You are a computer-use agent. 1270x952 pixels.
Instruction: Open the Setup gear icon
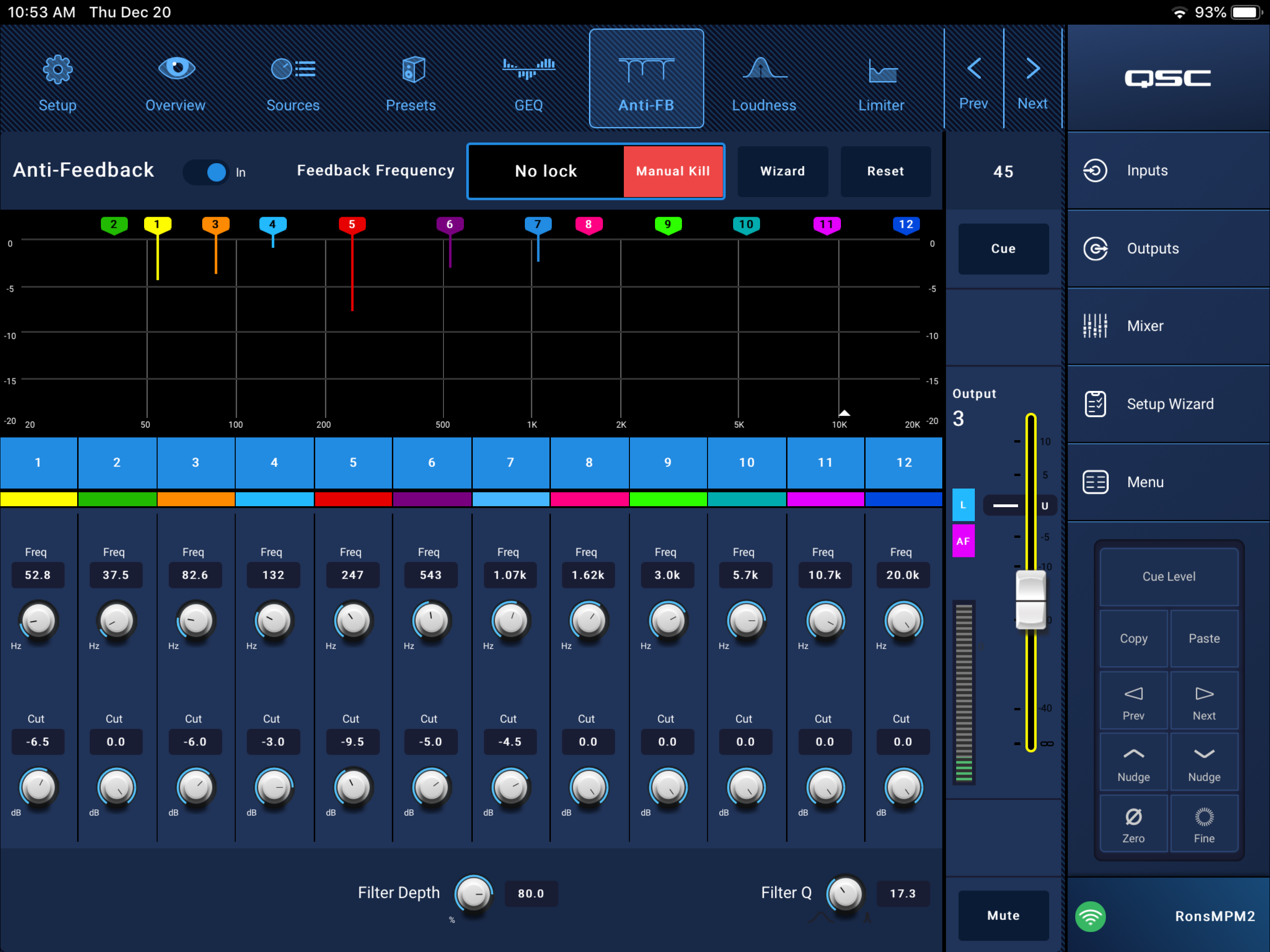point(58,70)
